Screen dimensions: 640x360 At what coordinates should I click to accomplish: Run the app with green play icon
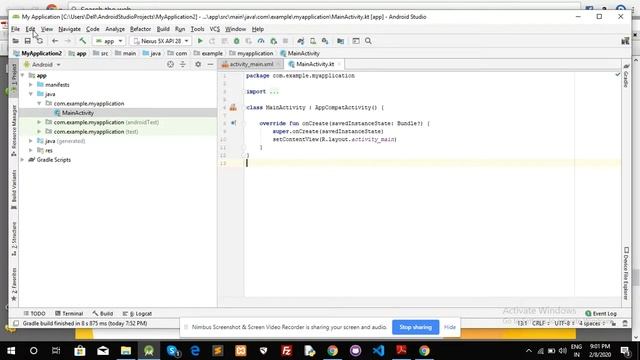click(200, 41)
